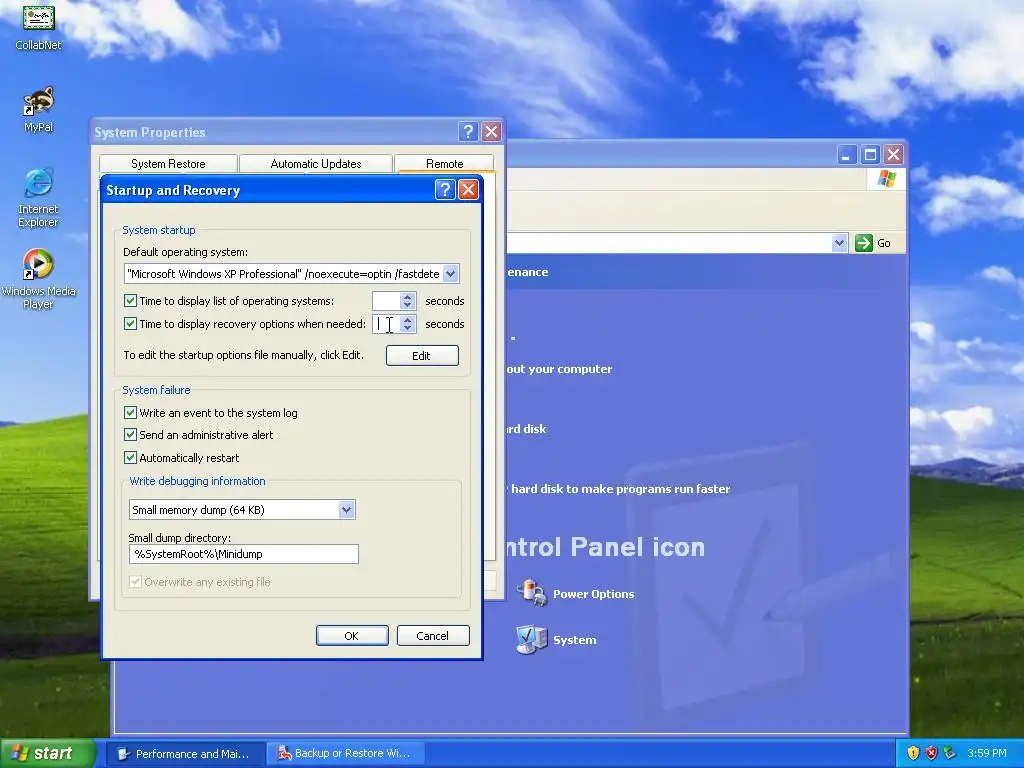This screenshot has height=768, width=1024.
Task: Switch to the System Restore tab
Action: 168,163
